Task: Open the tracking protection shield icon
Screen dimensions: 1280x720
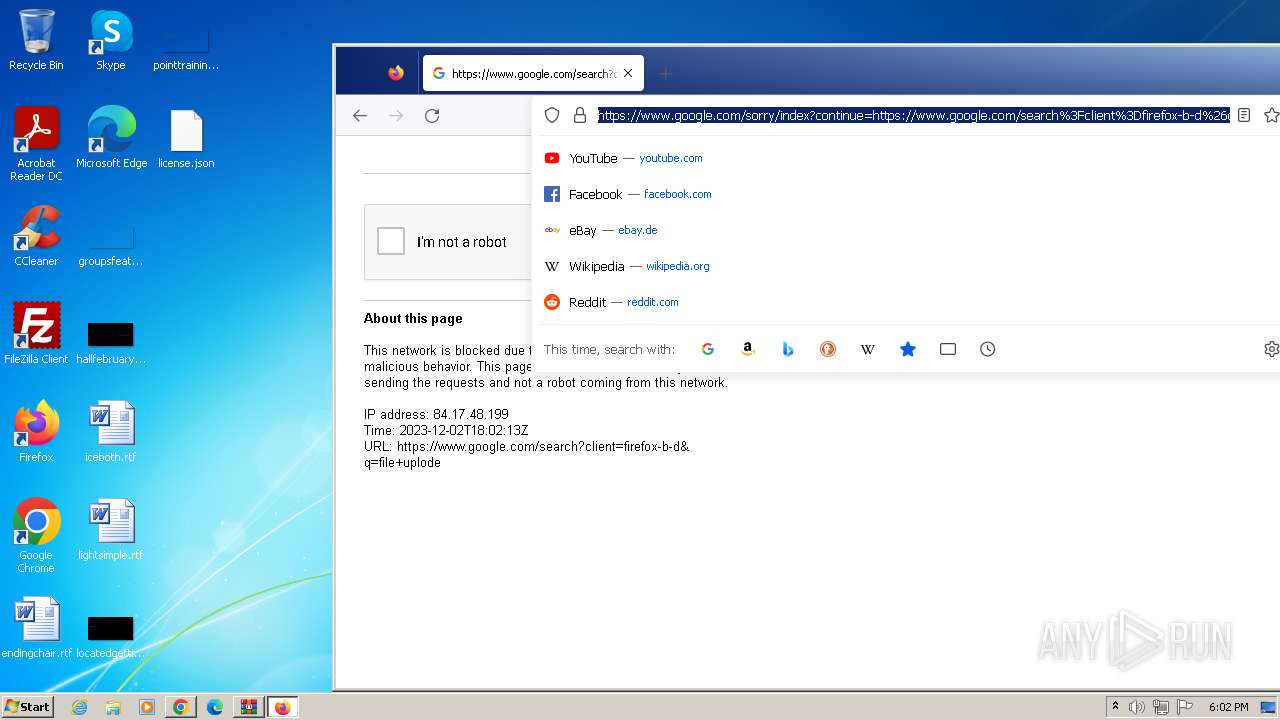Action: pos(551,116)
